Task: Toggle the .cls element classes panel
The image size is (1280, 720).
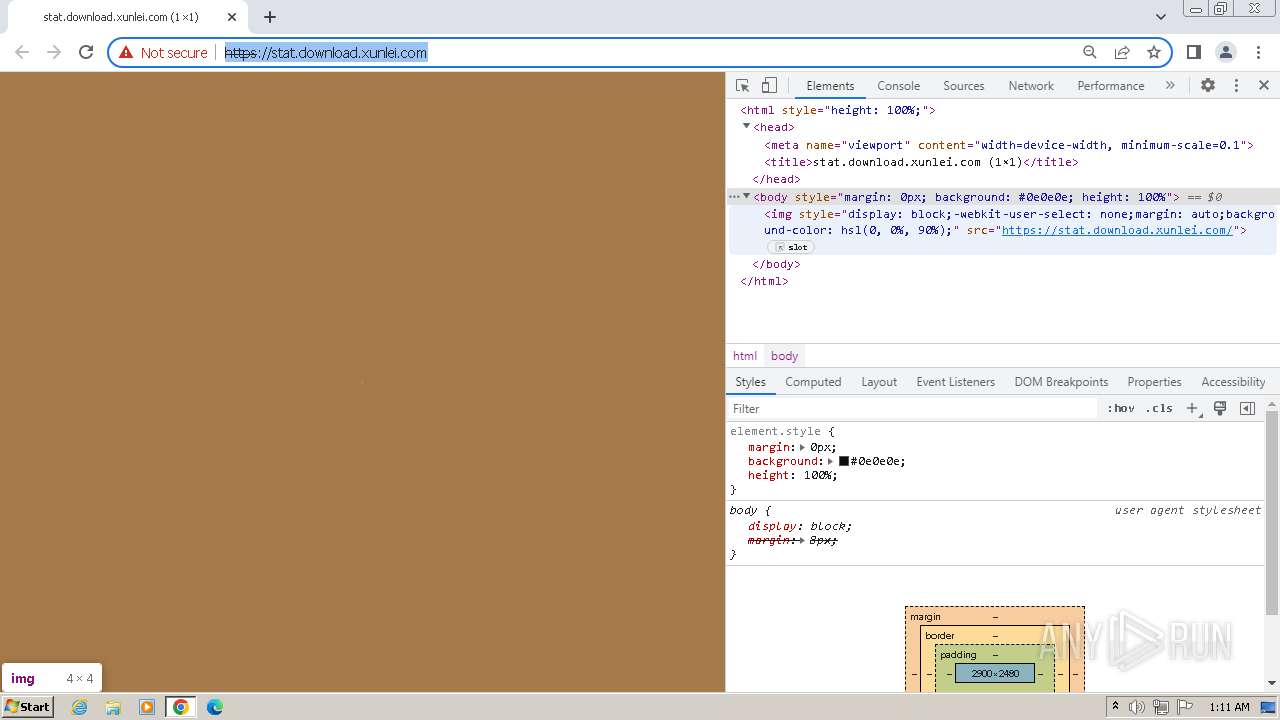Action: (1160, 408)
